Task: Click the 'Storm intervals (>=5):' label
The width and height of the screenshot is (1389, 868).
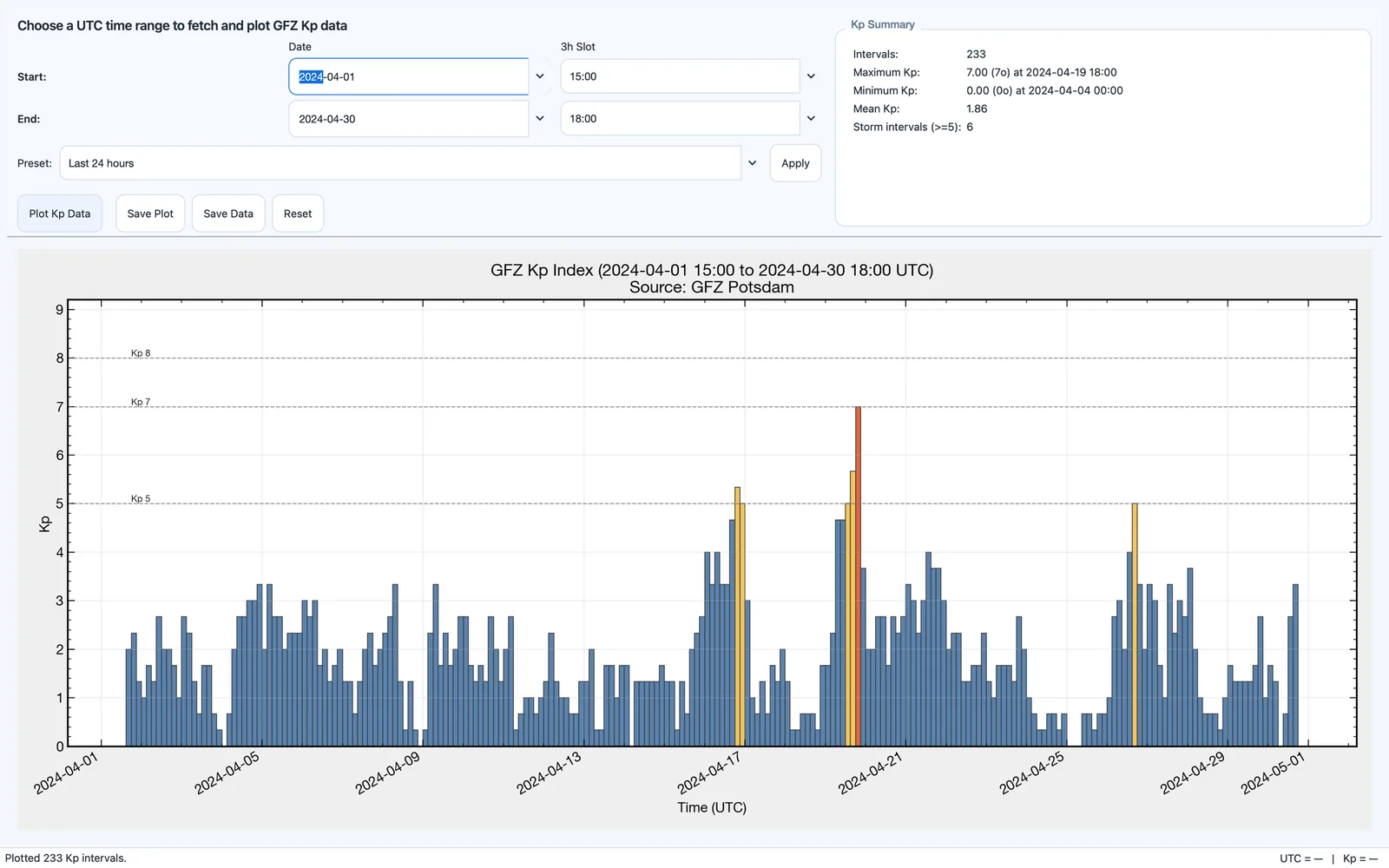Action: point(906,127)
